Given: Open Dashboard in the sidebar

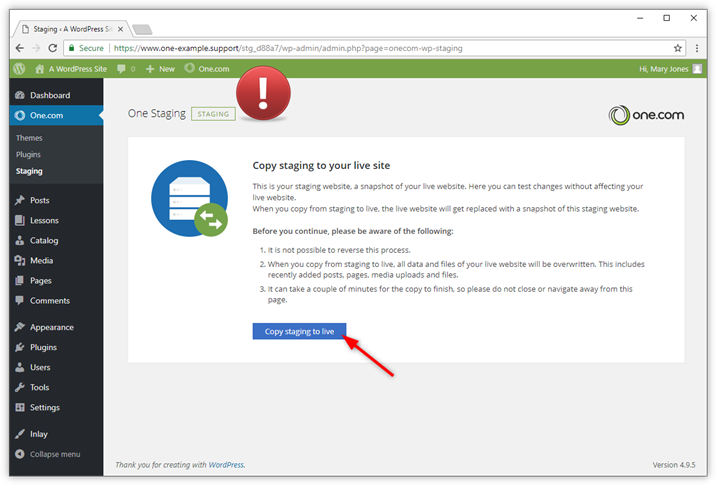Looking at the screenshot, I should tap(56, 95).
